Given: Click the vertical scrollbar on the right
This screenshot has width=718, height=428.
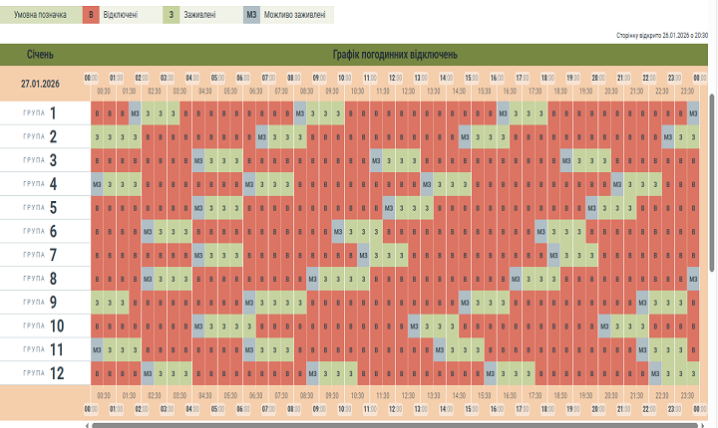Looking at the screenshot, I should (x=712, y=180).
